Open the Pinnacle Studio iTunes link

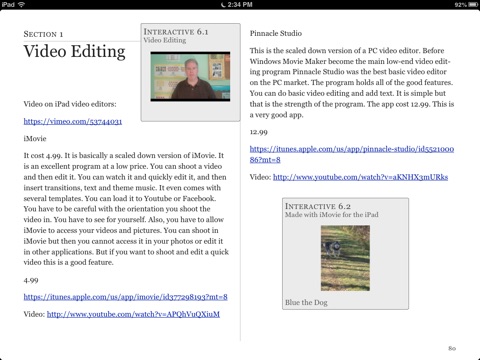[x=352, y=154]
